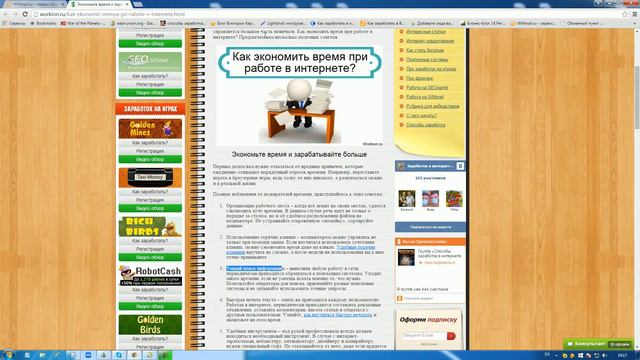Open the Про заработок на кликах link
Viewport: 640px width, 360px height.
(431, 69)
